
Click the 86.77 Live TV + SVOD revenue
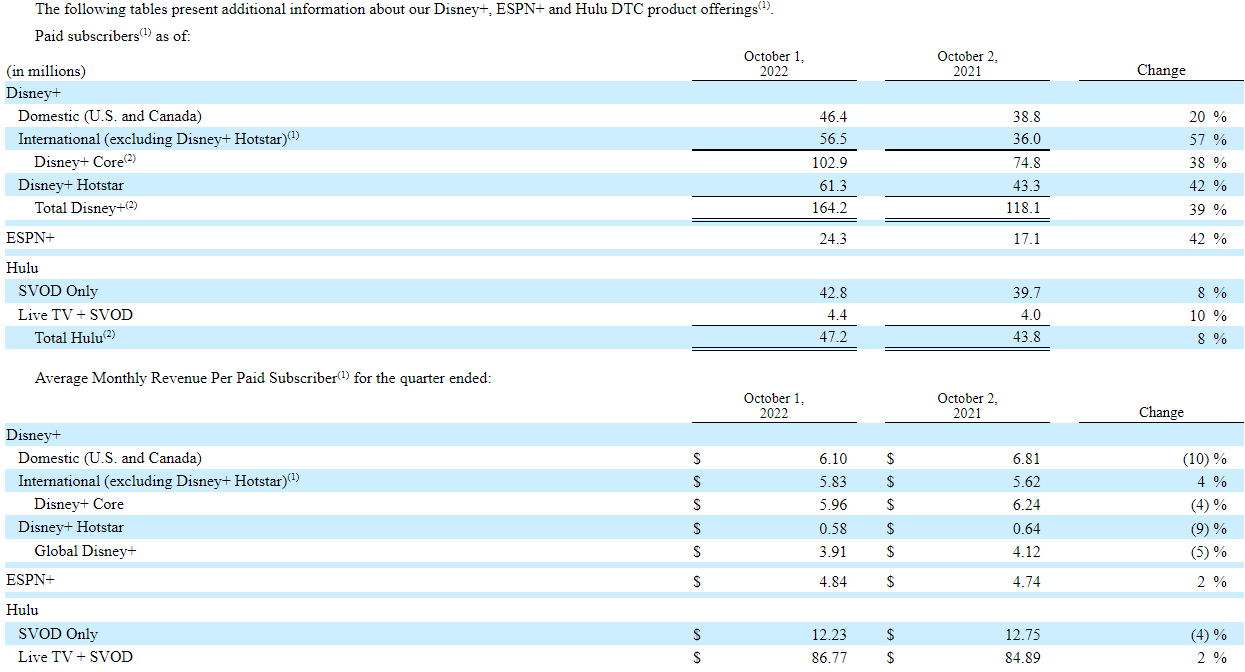830,657
